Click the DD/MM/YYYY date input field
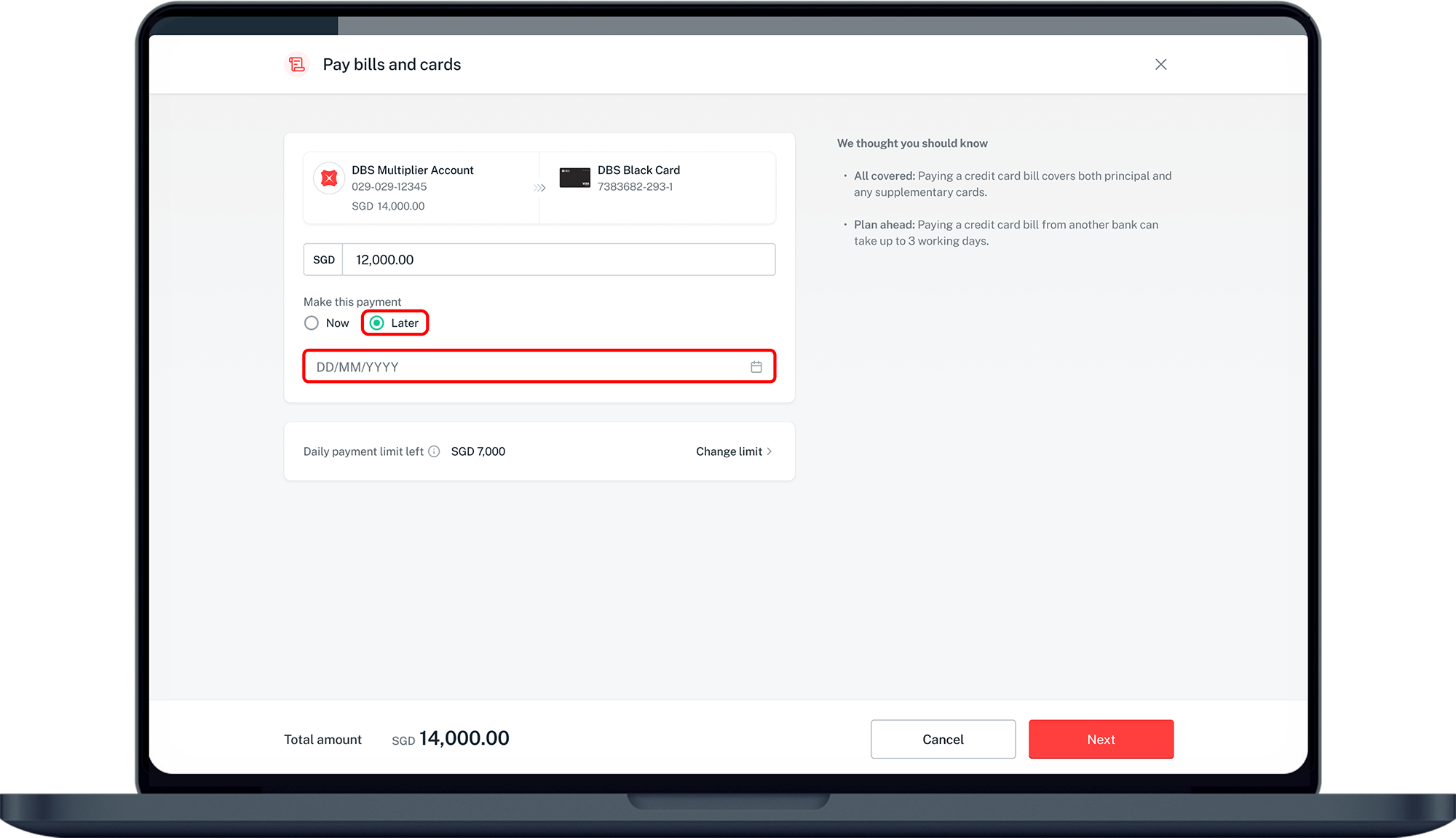This screenshot has height=838, width=1456. 524,367
